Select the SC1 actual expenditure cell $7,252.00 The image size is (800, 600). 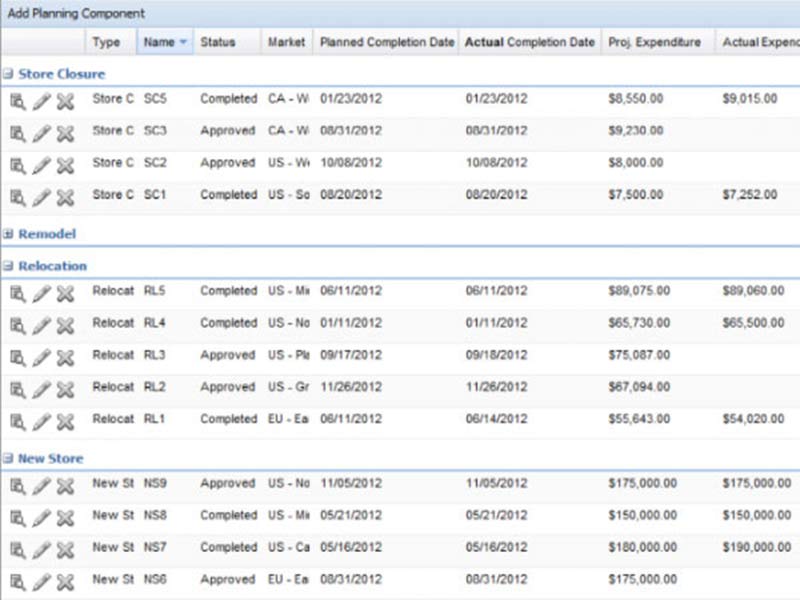coord(750,195)
